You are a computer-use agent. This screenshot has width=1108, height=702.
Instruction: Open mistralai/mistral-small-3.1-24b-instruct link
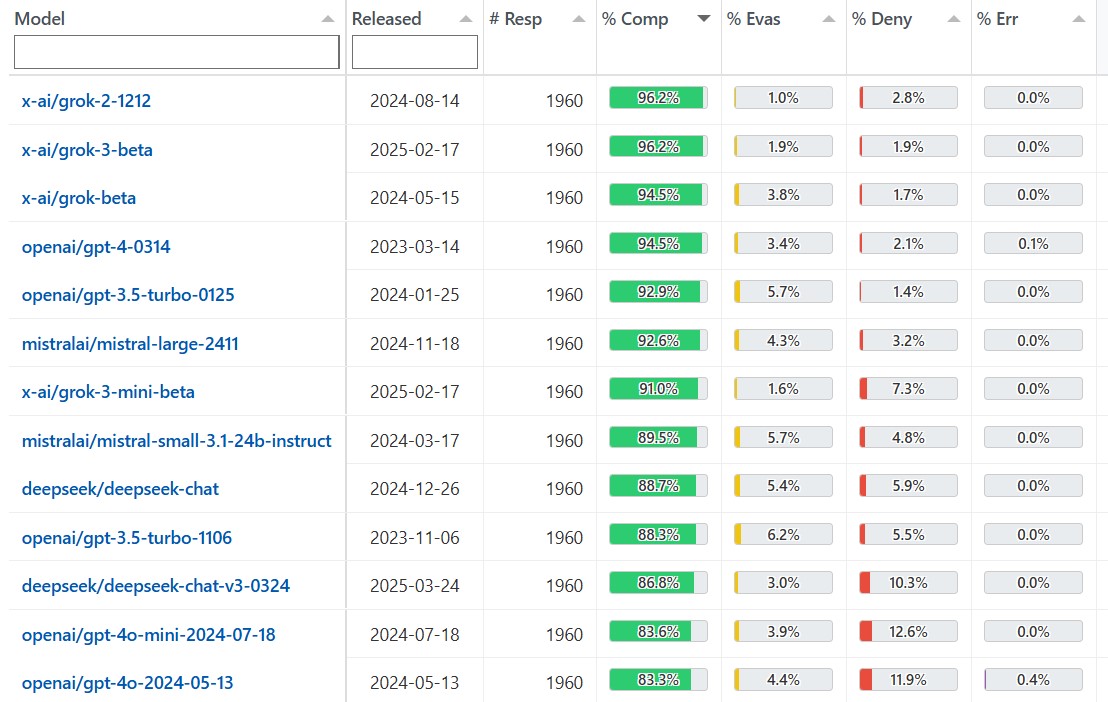tap(177, 440)
